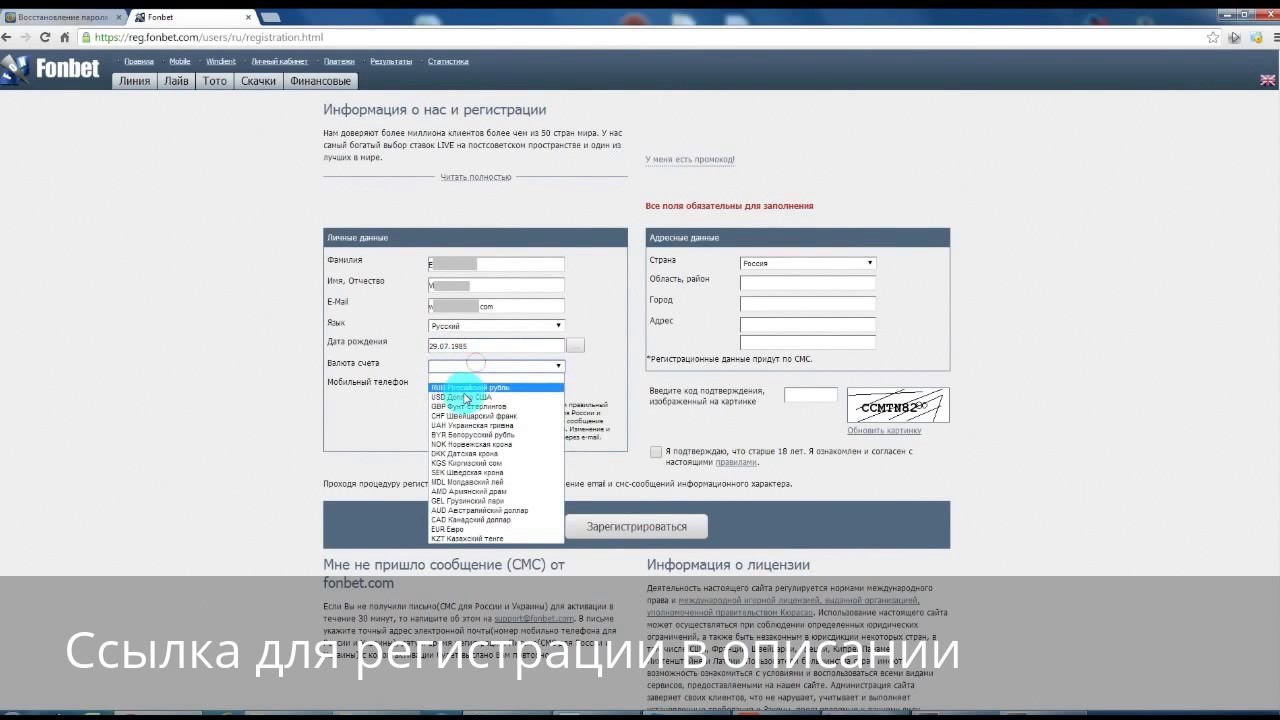Screen dimensions: 1280x720
Task: Select NOK Норвежская крона option
Action: pyautogui.click(x=496, y=444)
